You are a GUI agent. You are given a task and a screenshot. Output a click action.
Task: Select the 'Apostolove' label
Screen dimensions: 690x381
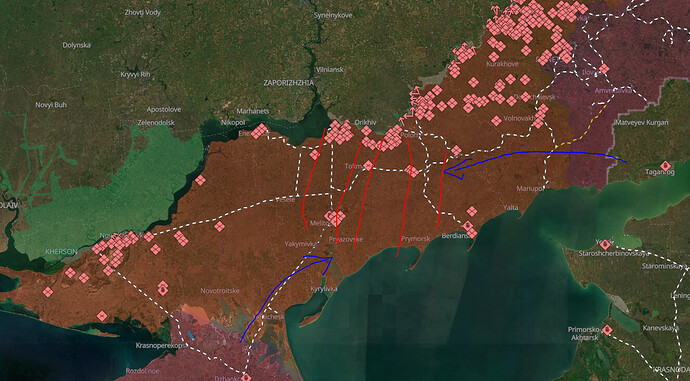pos(164,109)
